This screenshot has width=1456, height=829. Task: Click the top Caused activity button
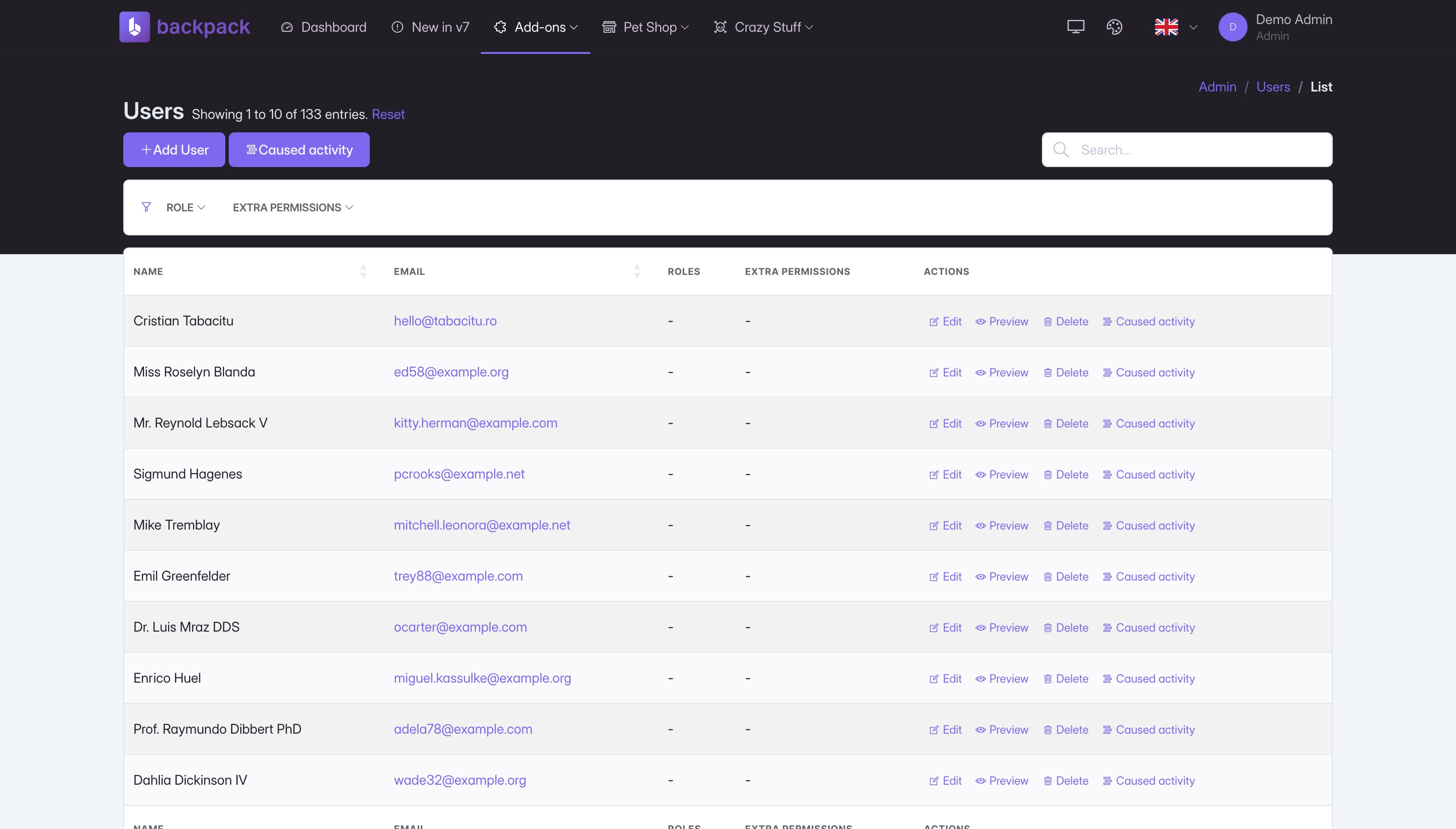click(x=299, y=150)
